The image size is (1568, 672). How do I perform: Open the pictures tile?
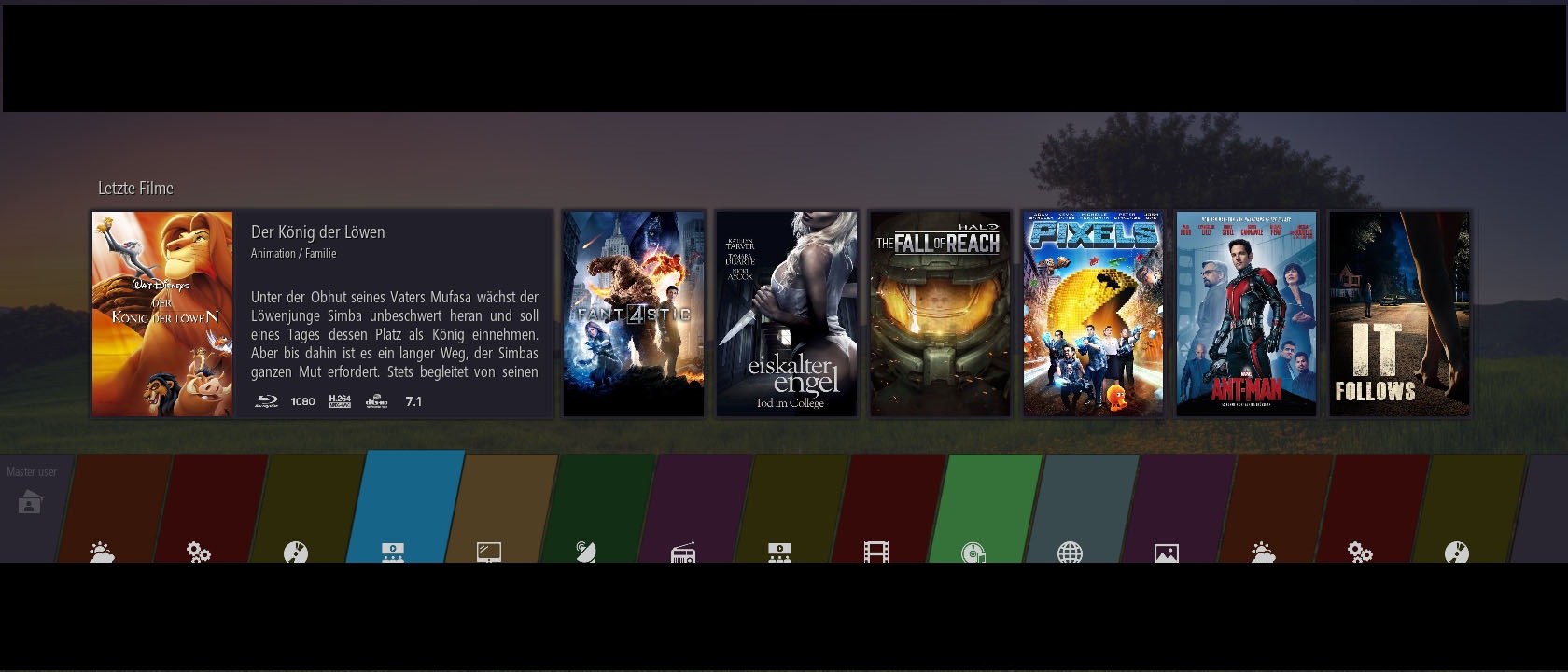point(1180,509)
